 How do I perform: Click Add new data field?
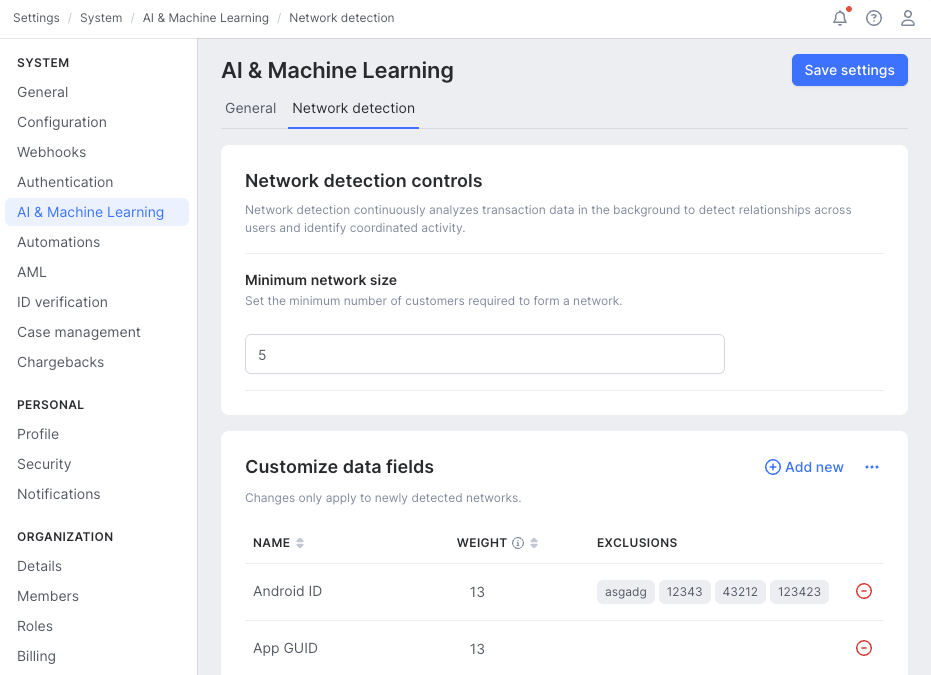804,467
